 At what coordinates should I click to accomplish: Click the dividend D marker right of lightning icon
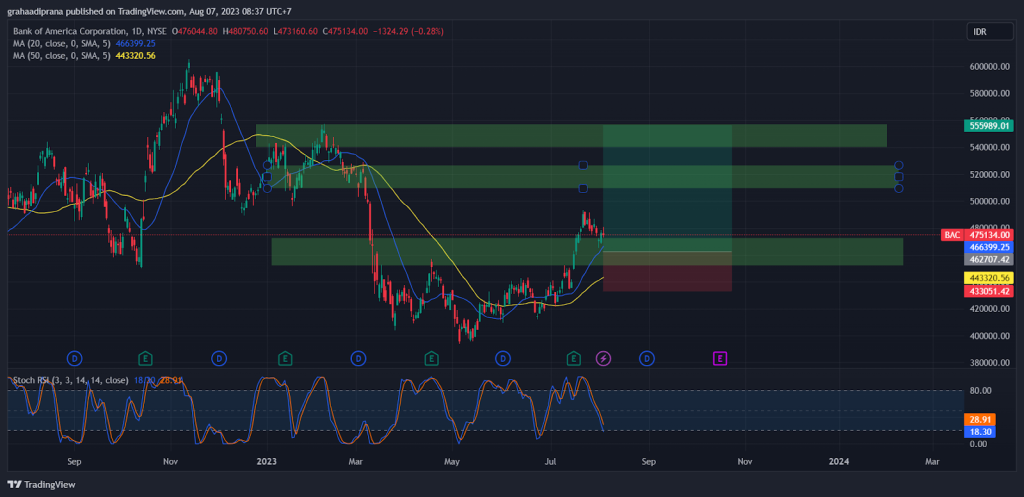(647, 358)
